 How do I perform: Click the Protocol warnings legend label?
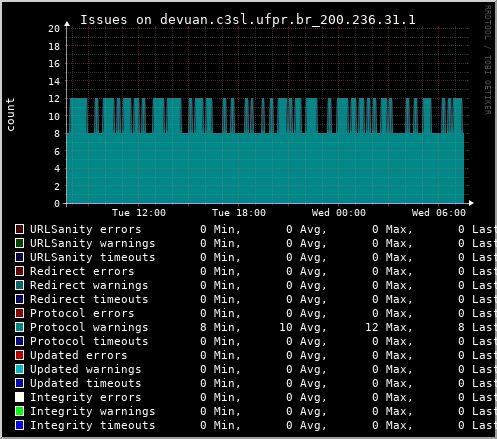pyautogui.click(x=89, y=327)
